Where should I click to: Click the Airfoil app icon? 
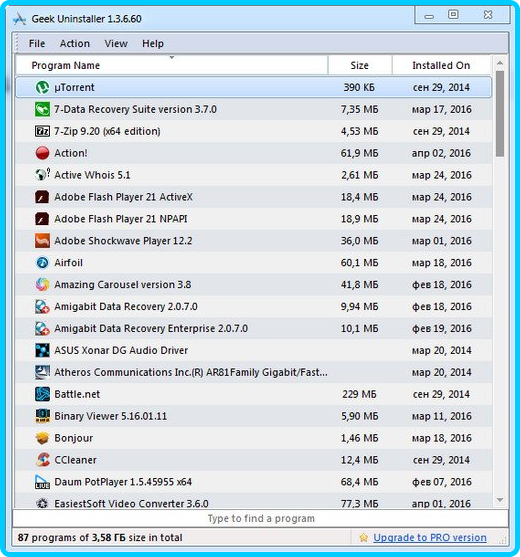coord(42,263)
